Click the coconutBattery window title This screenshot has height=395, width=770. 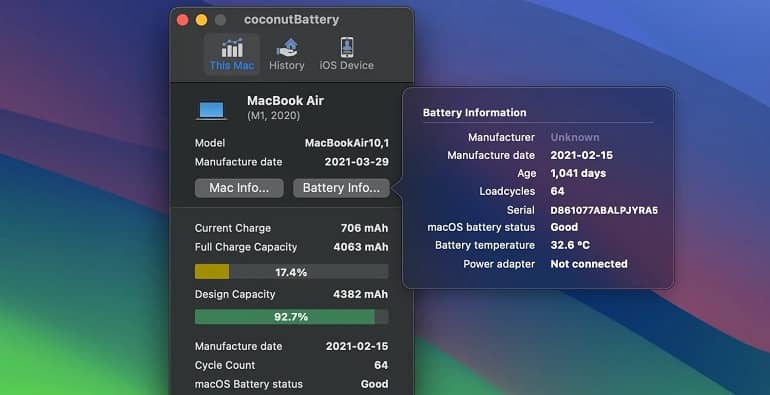292,20
